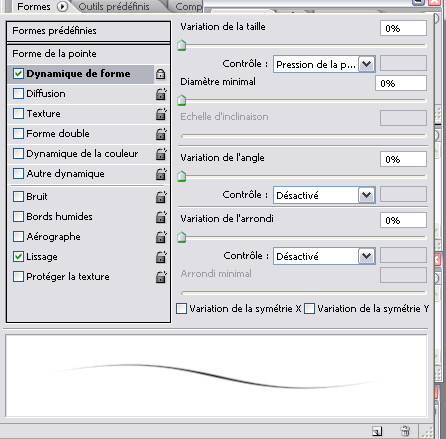This screenshot has width=446, height=439.
Task: Enable the Bruit checkbox
Action: 18,197
